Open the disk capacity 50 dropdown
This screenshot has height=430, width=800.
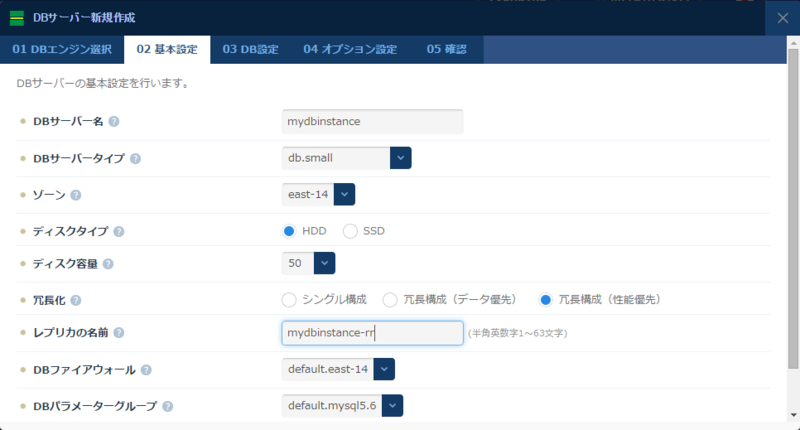coord(308,263)
